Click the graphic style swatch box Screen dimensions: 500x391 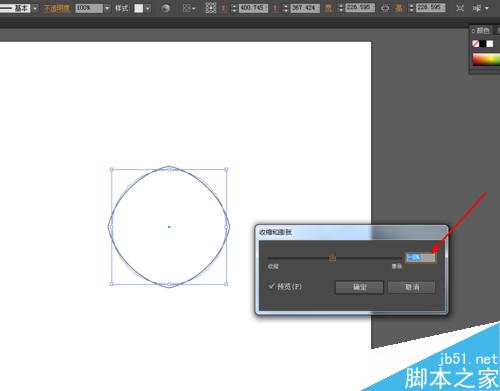[x=139, y=8]
